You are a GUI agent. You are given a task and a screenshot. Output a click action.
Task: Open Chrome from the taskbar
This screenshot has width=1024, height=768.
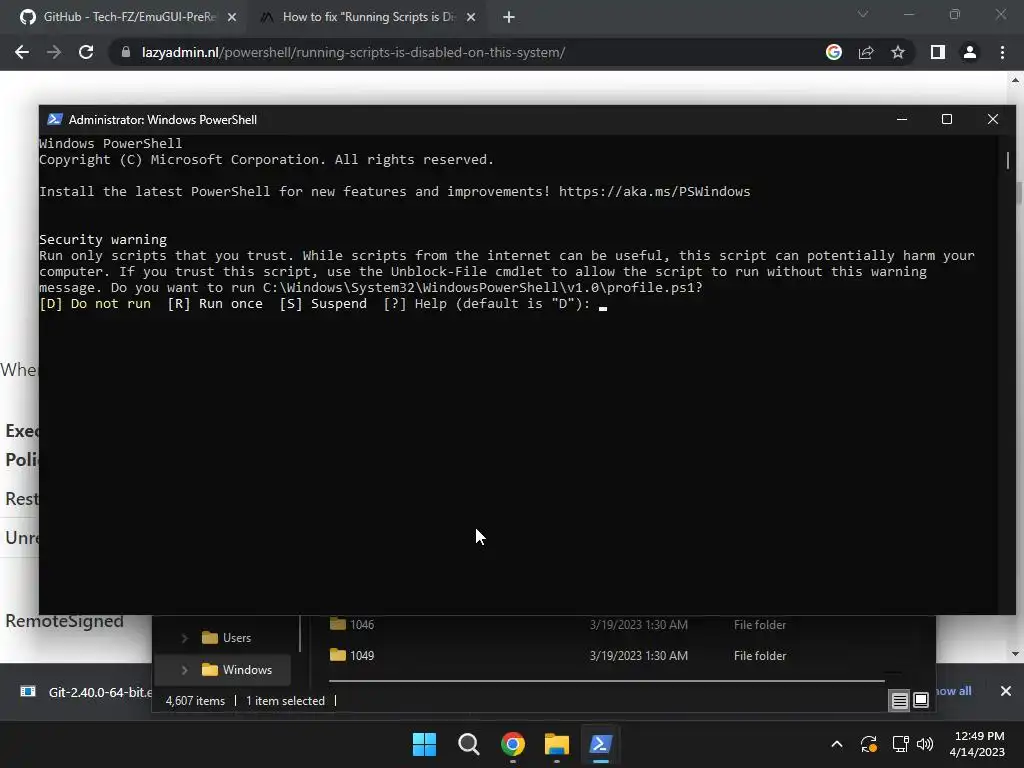coord(513,744)
